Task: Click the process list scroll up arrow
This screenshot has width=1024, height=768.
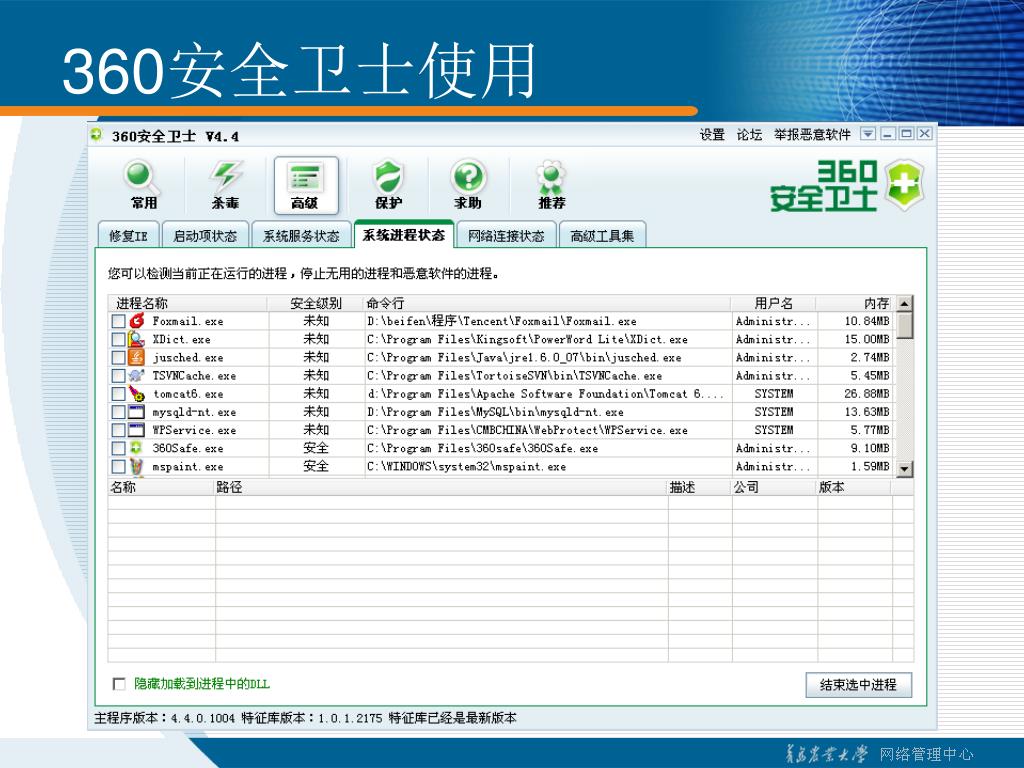Action: click(x=904, y=304)
